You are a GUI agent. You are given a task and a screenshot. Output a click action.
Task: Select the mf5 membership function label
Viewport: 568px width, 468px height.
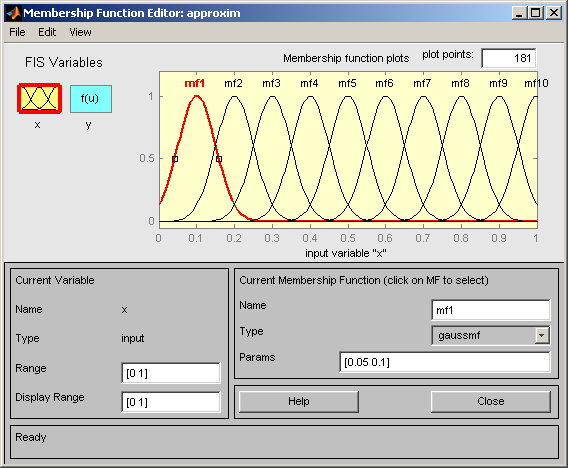[x=347, y=83]
